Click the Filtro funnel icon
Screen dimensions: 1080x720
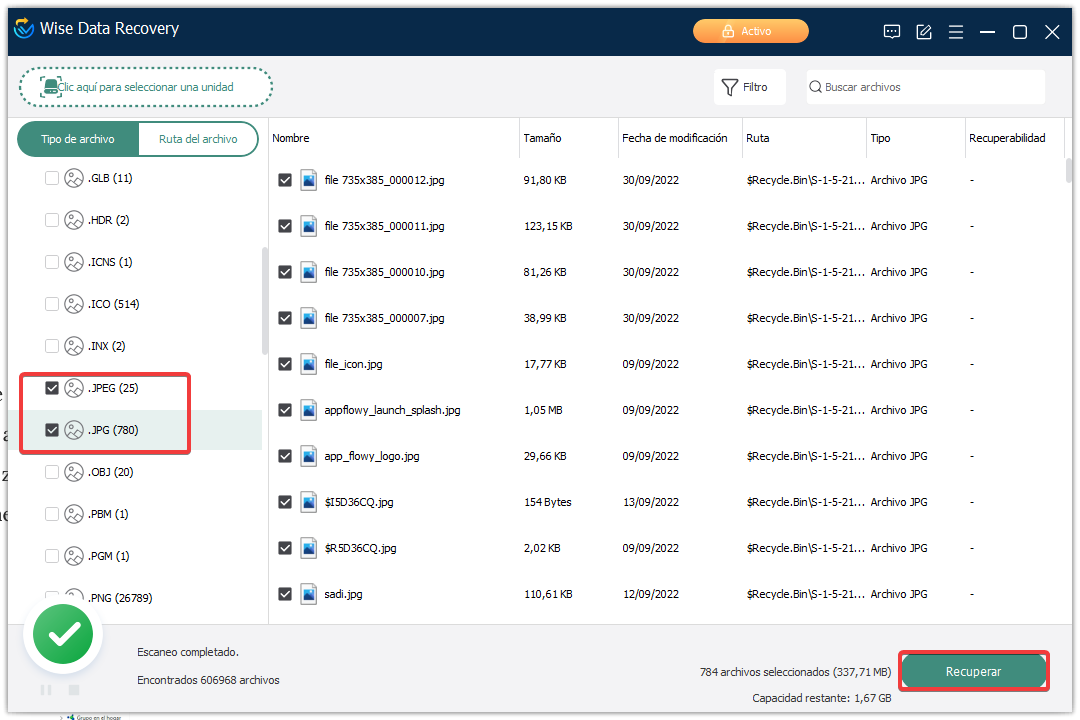coord(730,87)
